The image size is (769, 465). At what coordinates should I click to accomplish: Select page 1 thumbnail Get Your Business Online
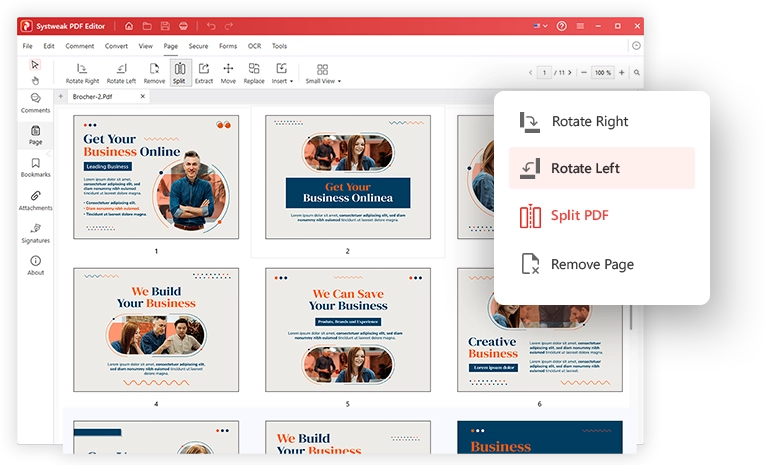click(x=156, y=177)
